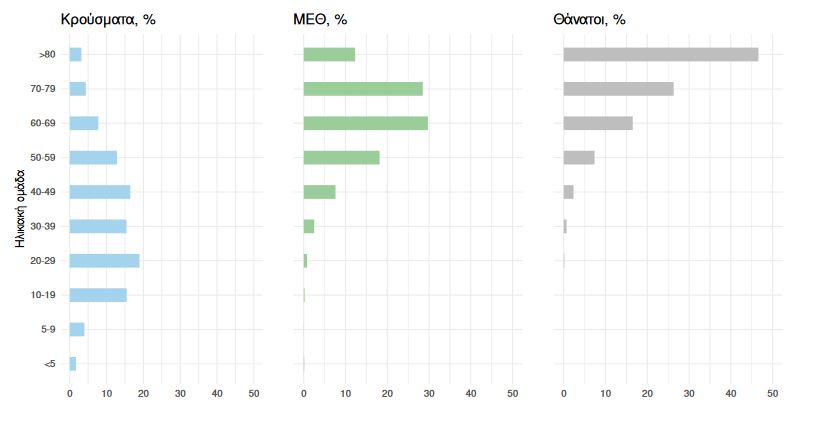Image resolution: width=837 pixels, height=421 pixels.
Task: Click the 50-59 bar in the ΜΕΘ chart
Action: point(341,157)
